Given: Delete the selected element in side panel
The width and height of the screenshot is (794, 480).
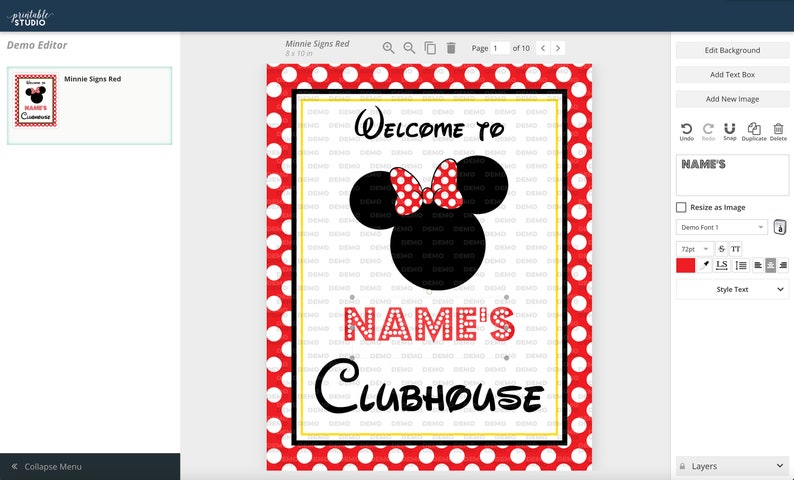Looking at the screenshot, I should pyautogui.click(x=778, y=132).
